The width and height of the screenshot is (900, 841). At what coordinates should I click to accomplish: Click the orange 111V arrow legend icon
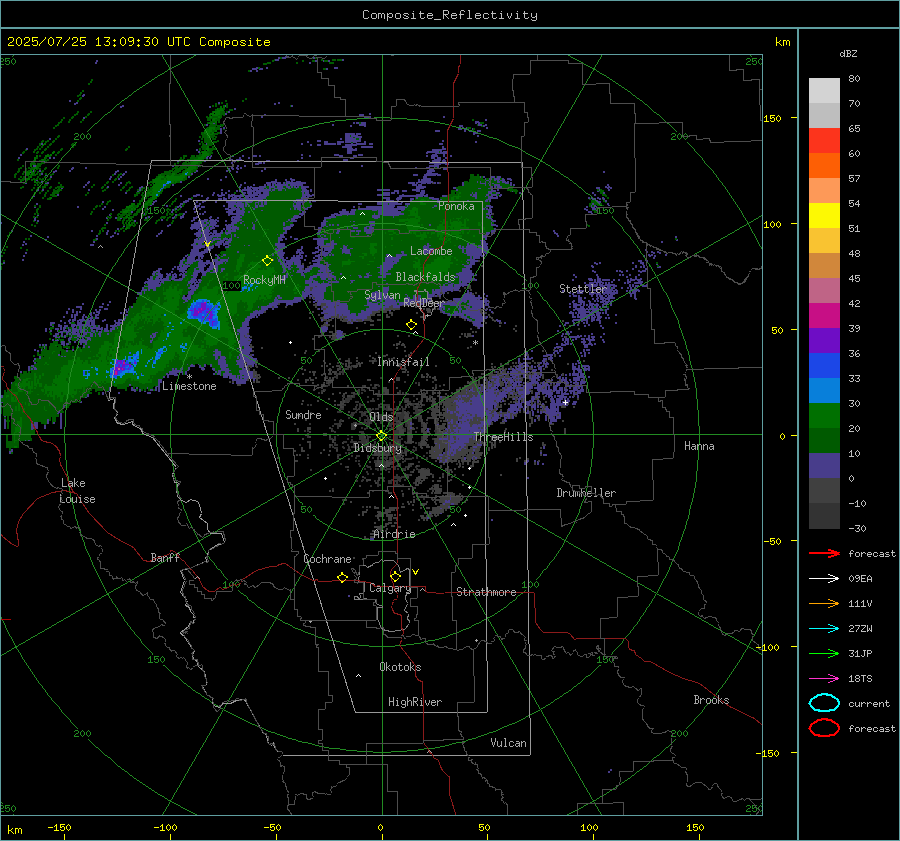point(824,603)
